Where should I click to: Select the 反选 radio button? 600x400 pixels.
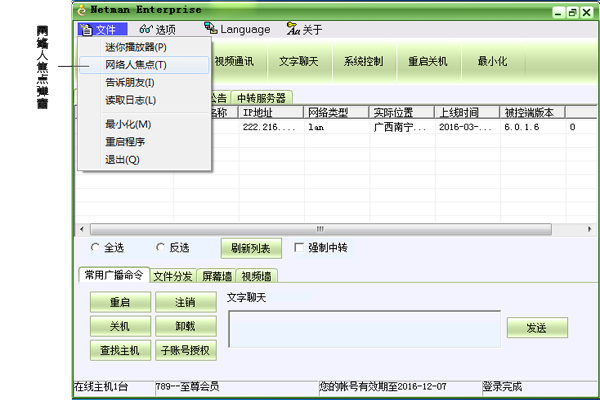tap(161, 247)
